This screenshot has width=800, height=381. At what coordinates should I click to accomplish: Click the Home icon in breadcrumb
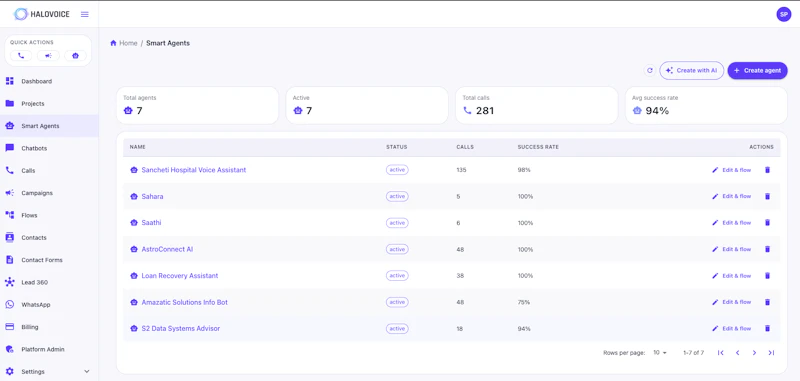coord(113,43)
